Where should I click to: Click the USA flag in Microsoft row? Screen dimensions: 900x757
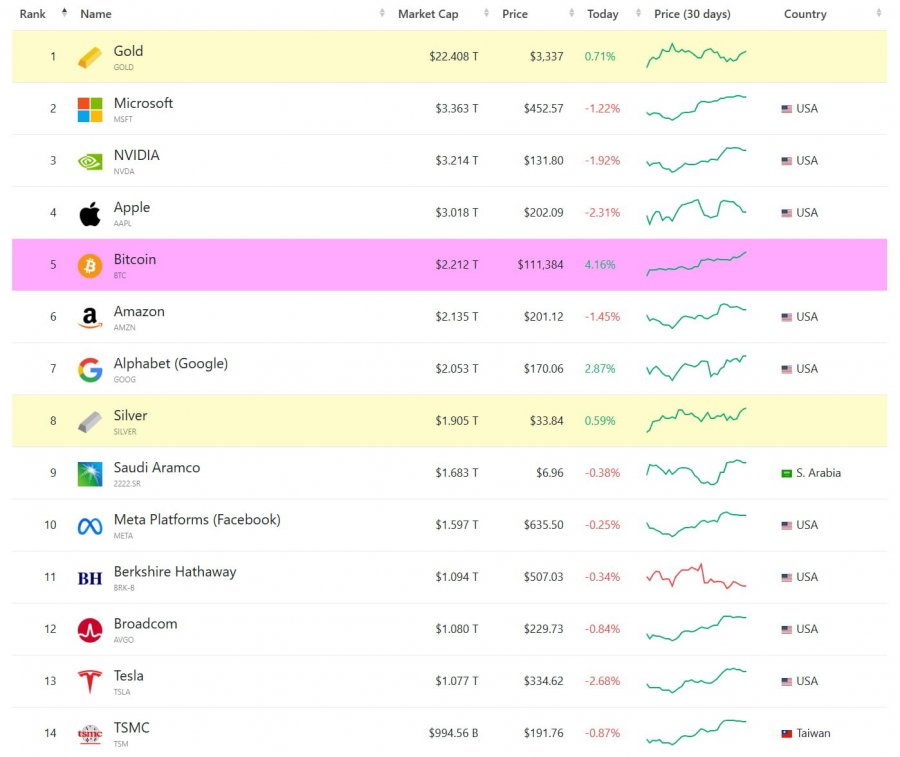(786, 109)
